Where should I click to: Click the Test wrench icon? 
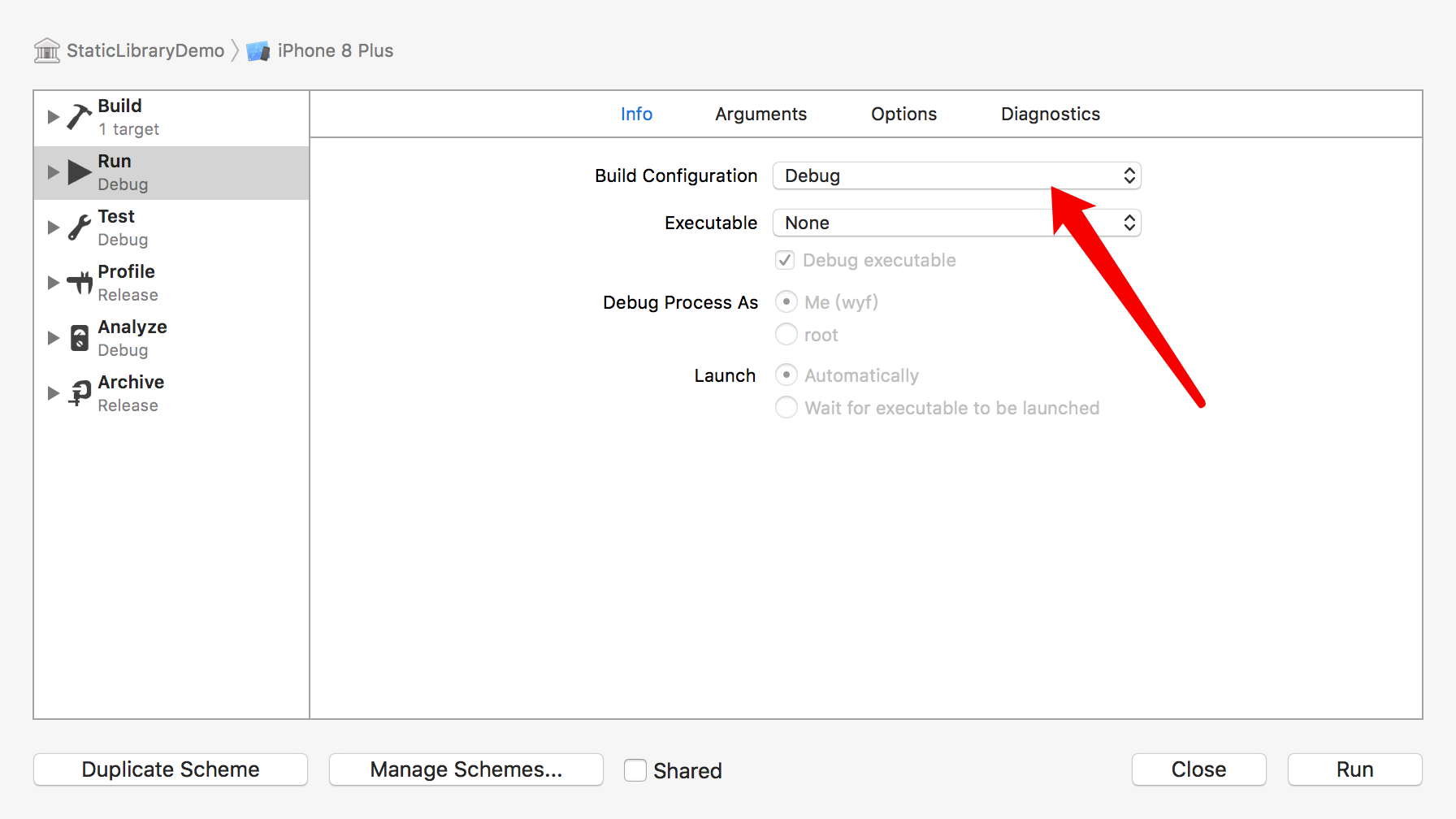coord(79,227)
